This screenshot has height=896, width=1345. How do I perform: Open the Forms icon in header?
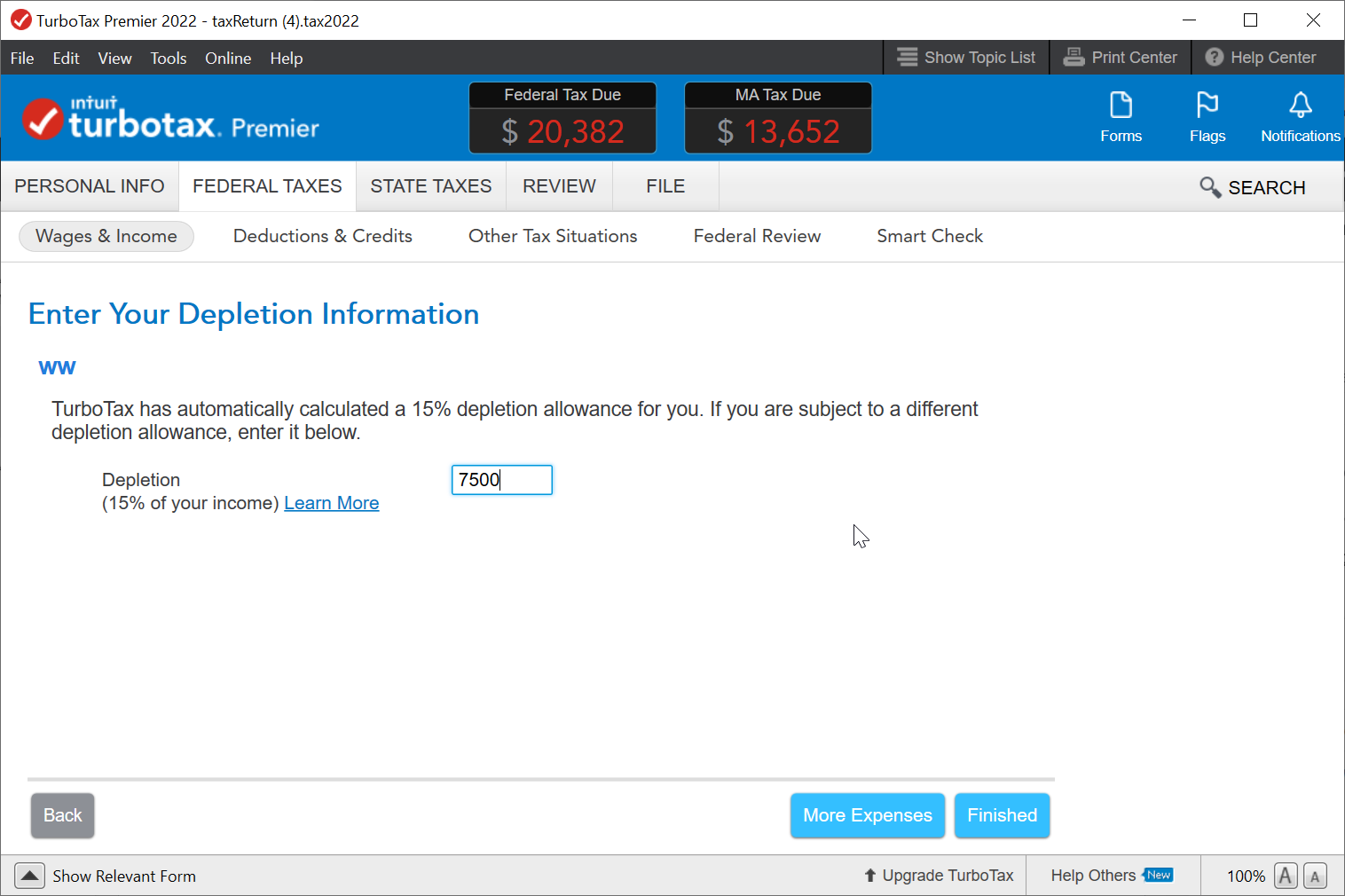tap(1121, 106)
